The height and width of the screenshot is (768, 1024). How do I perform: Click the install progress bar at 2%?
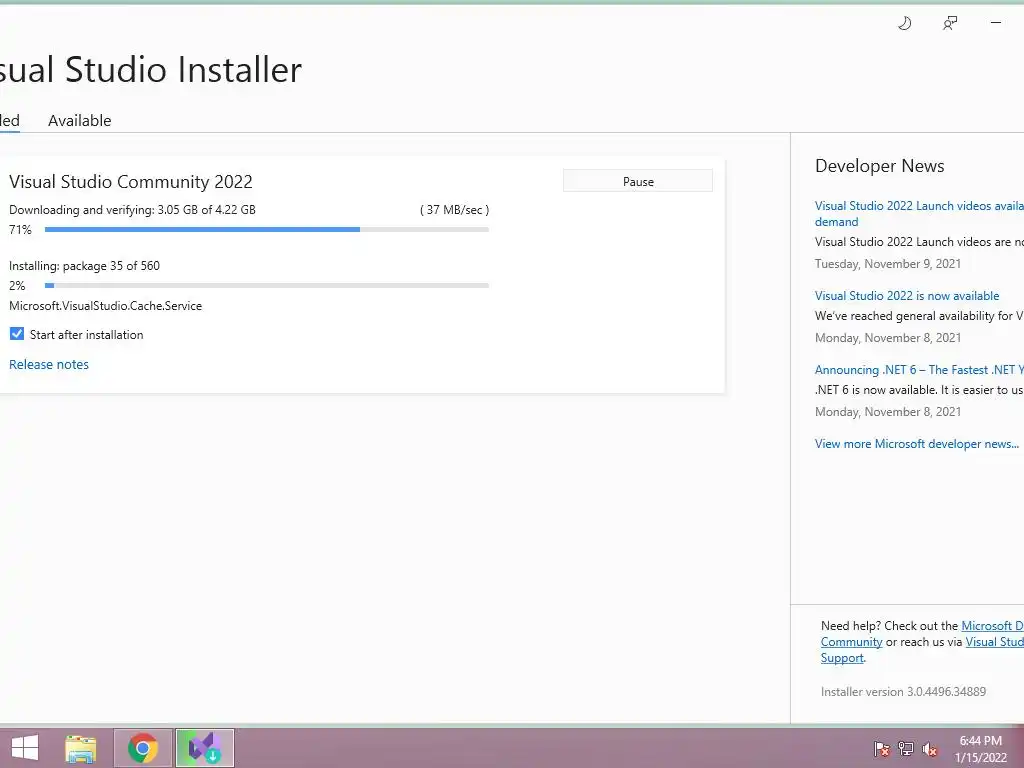click(266, 285)
